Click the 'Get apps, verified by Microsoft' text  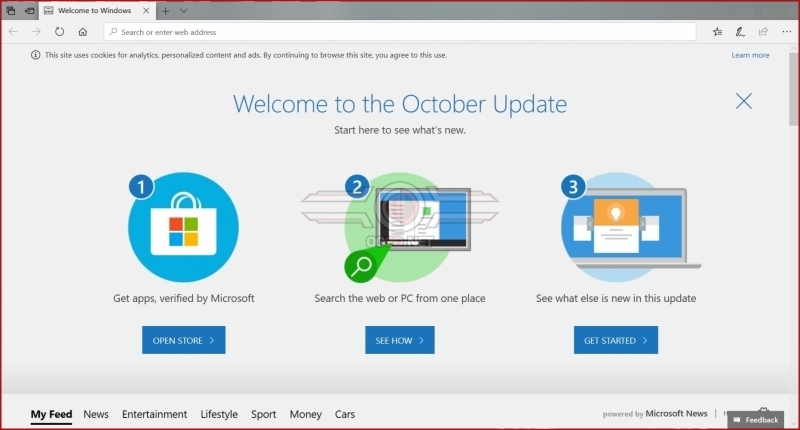pos(184,298)
